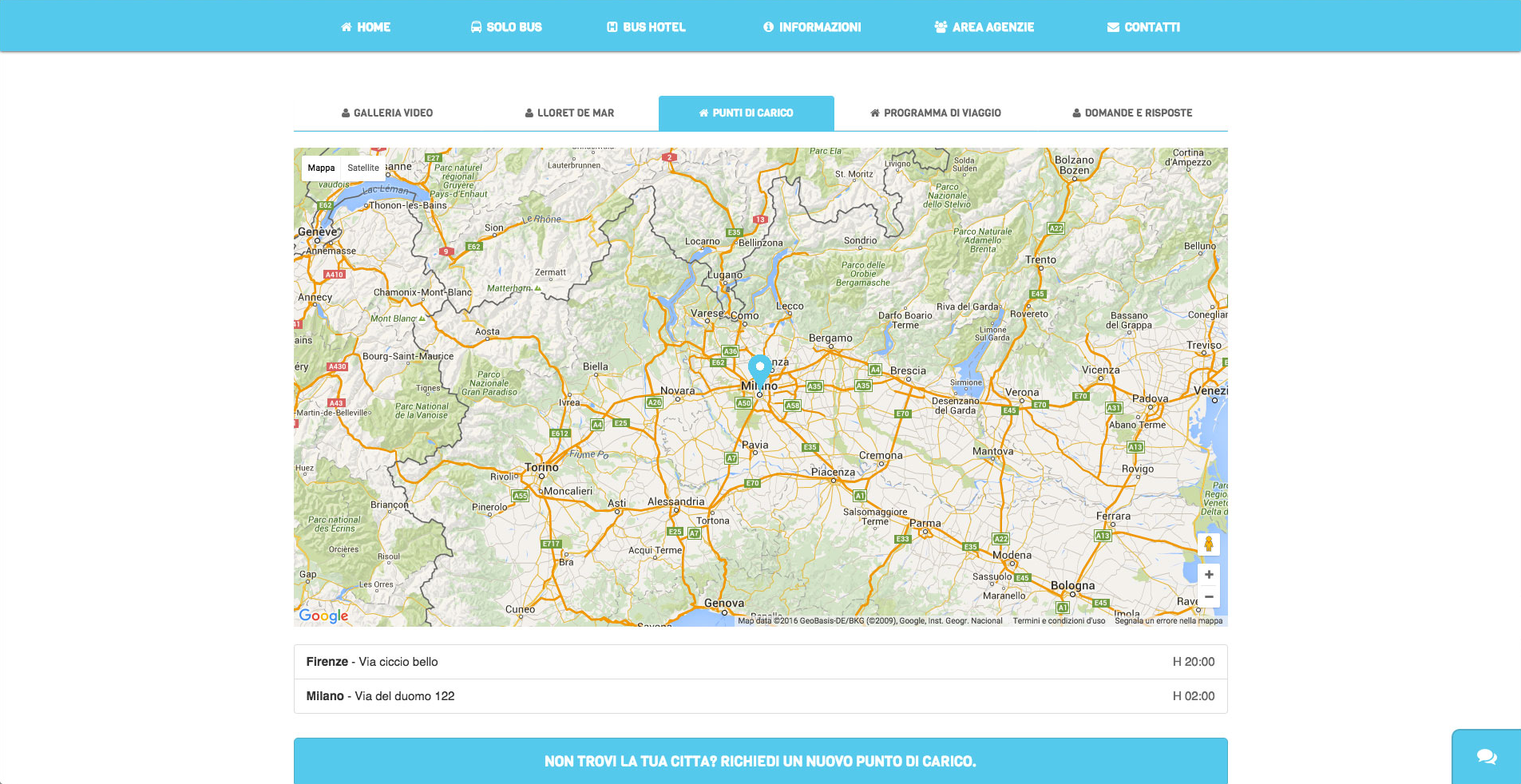Switch to the Galleria Video tab

[387, 113]
